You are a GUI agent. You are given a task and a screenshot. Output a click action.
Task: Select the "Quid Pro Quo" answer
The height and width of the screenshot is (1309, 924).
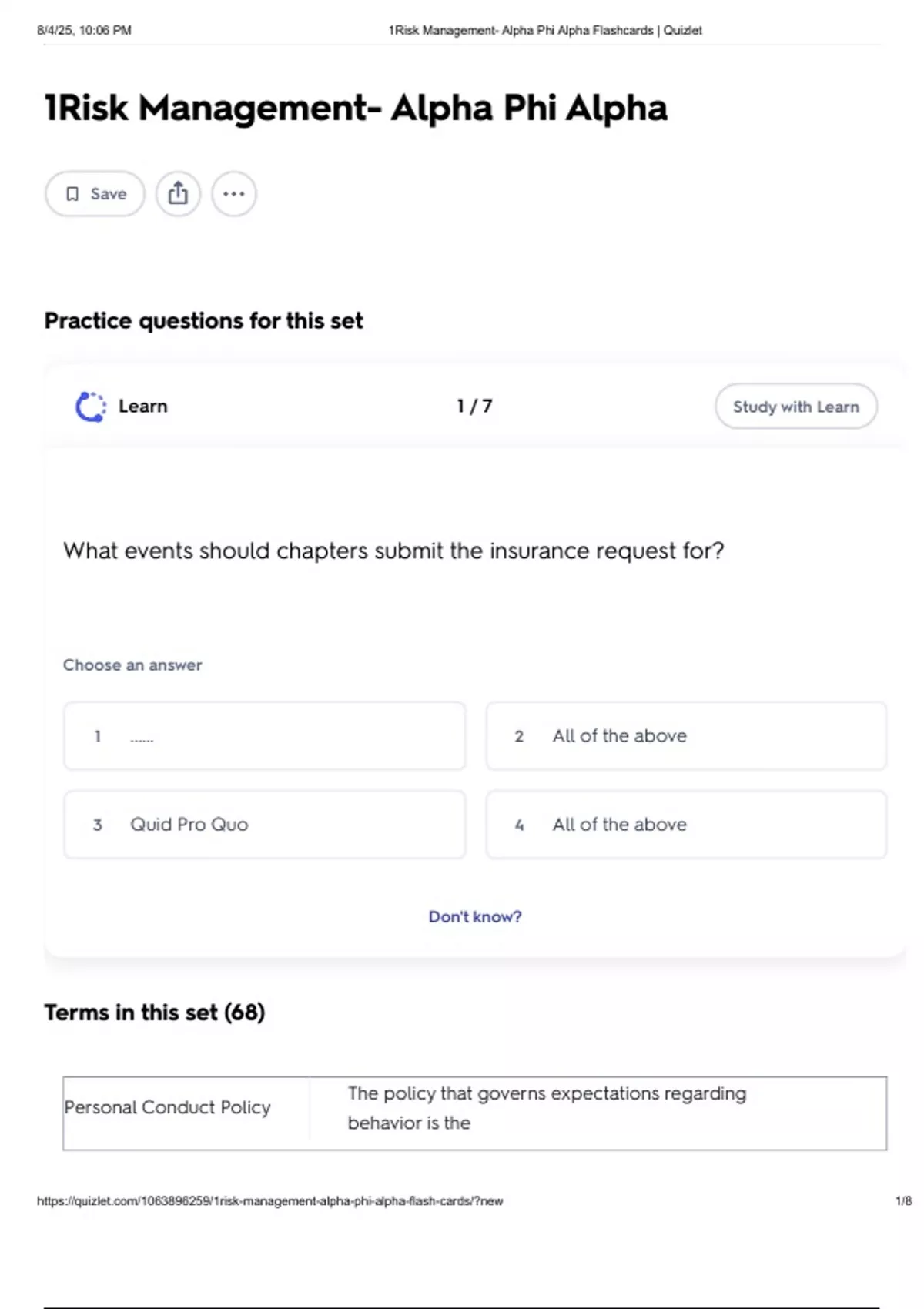(264, 825)
